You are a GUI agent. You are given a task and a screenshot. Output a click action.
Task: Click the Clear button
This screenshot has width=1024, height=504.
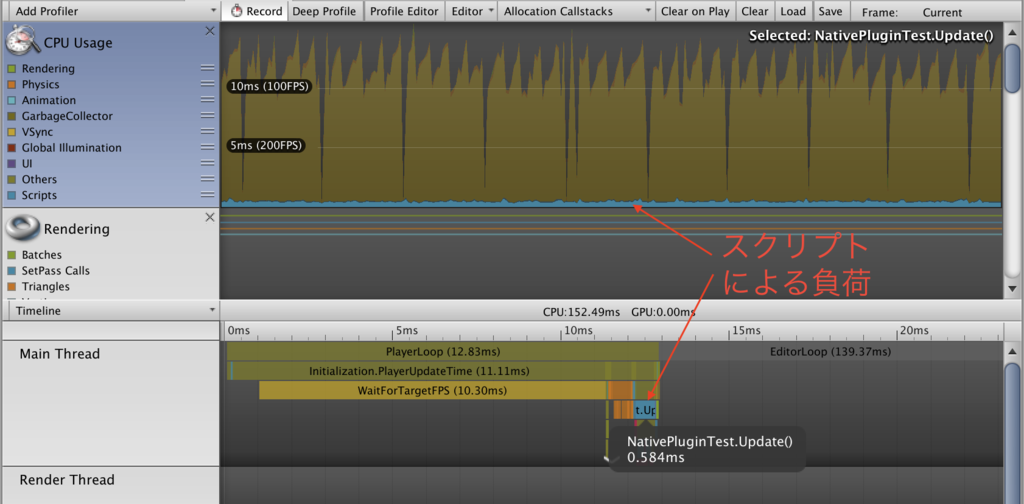tap(755, 11)
